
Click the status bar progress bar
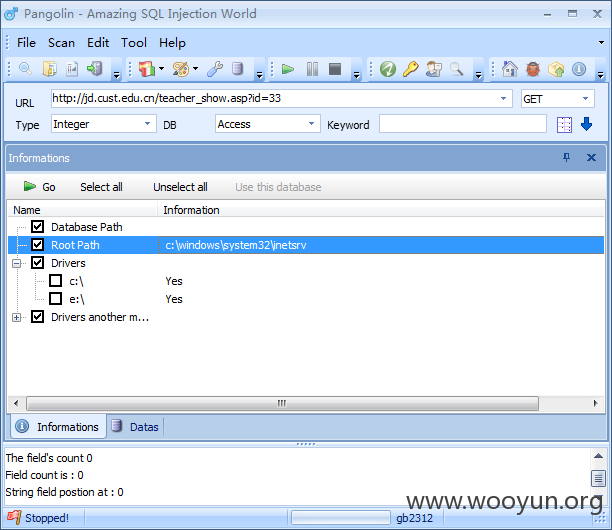[x=340, y=518]
